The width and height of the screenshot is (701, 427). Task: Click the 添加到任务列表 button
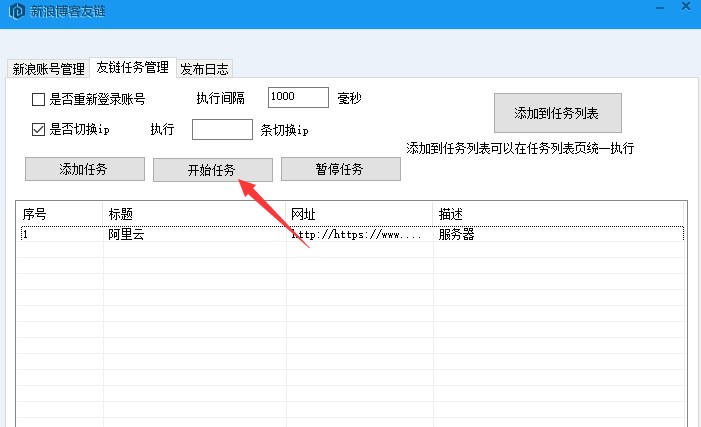coord(557,113)
